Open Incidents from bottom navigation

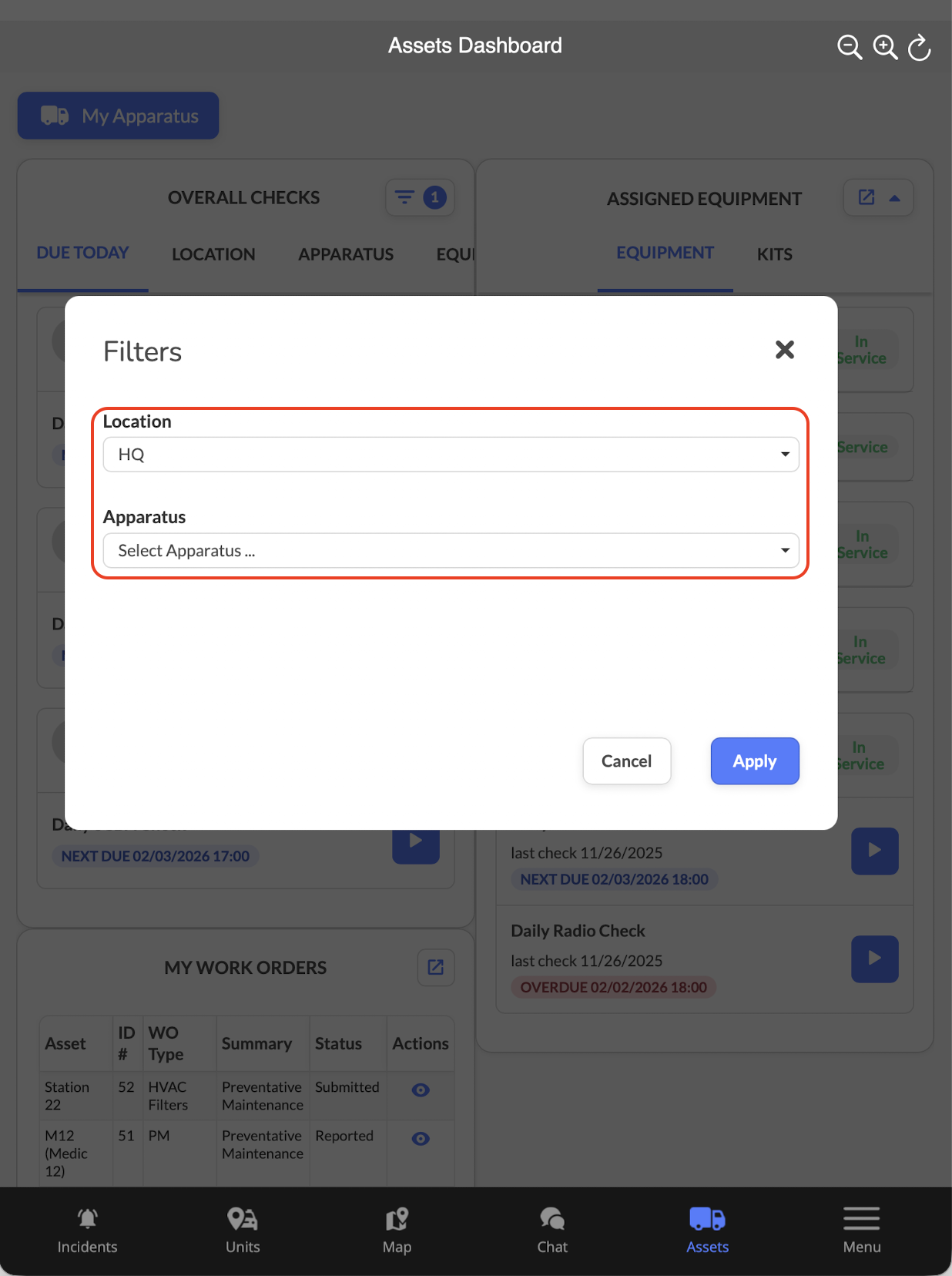coord(87,1231)
